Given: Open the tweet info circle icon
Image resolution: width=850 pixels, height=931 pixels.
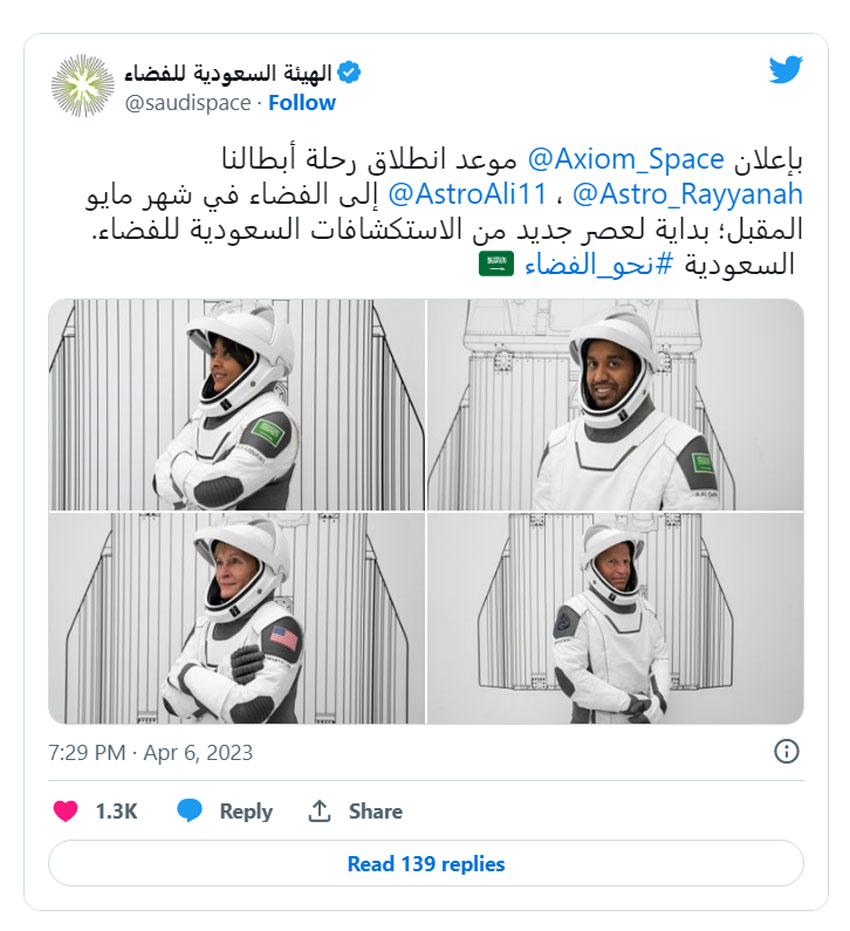Looking at the screenshot, I should point(787,751).
